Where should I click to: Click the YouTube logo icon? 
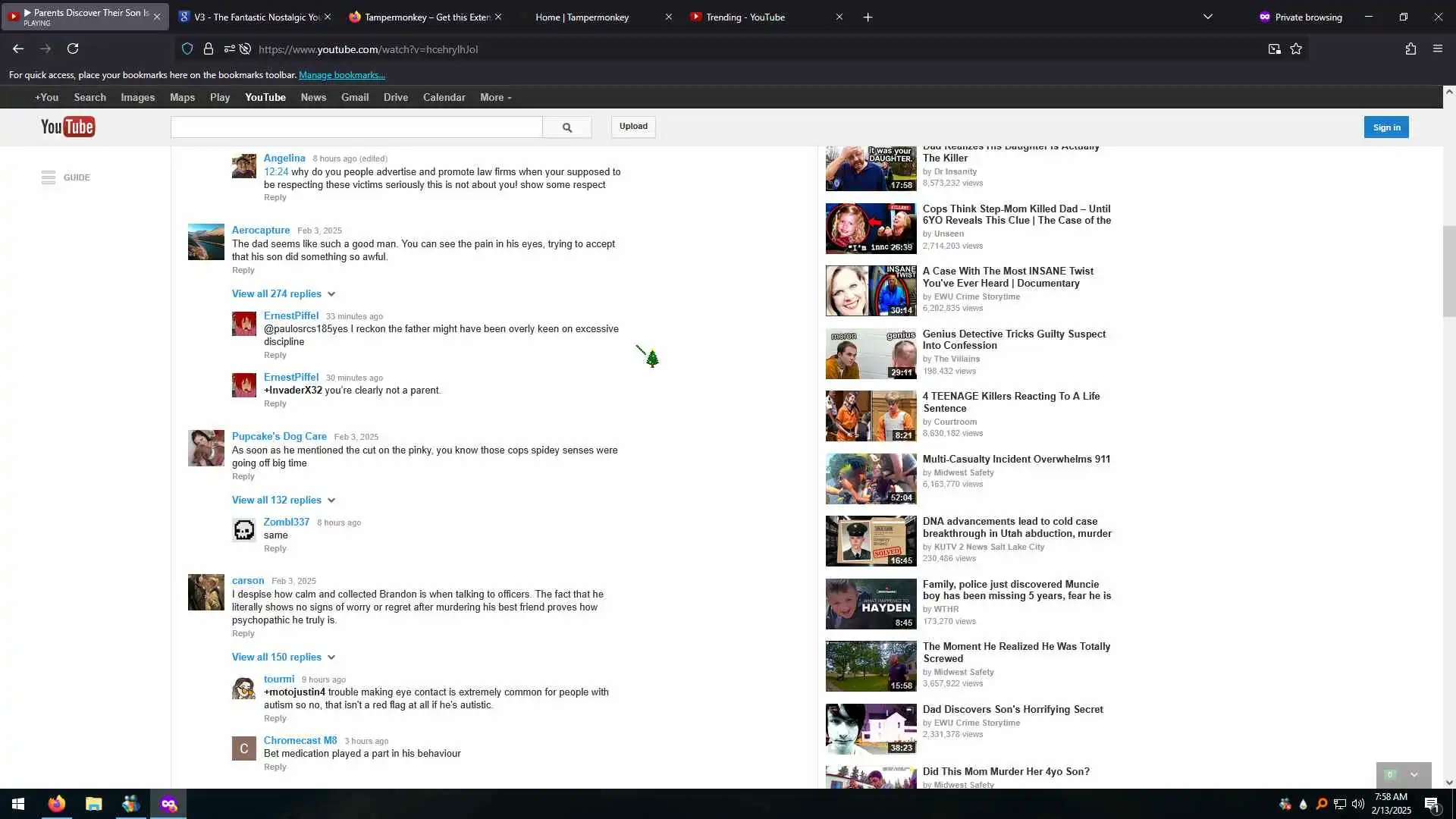67,127
